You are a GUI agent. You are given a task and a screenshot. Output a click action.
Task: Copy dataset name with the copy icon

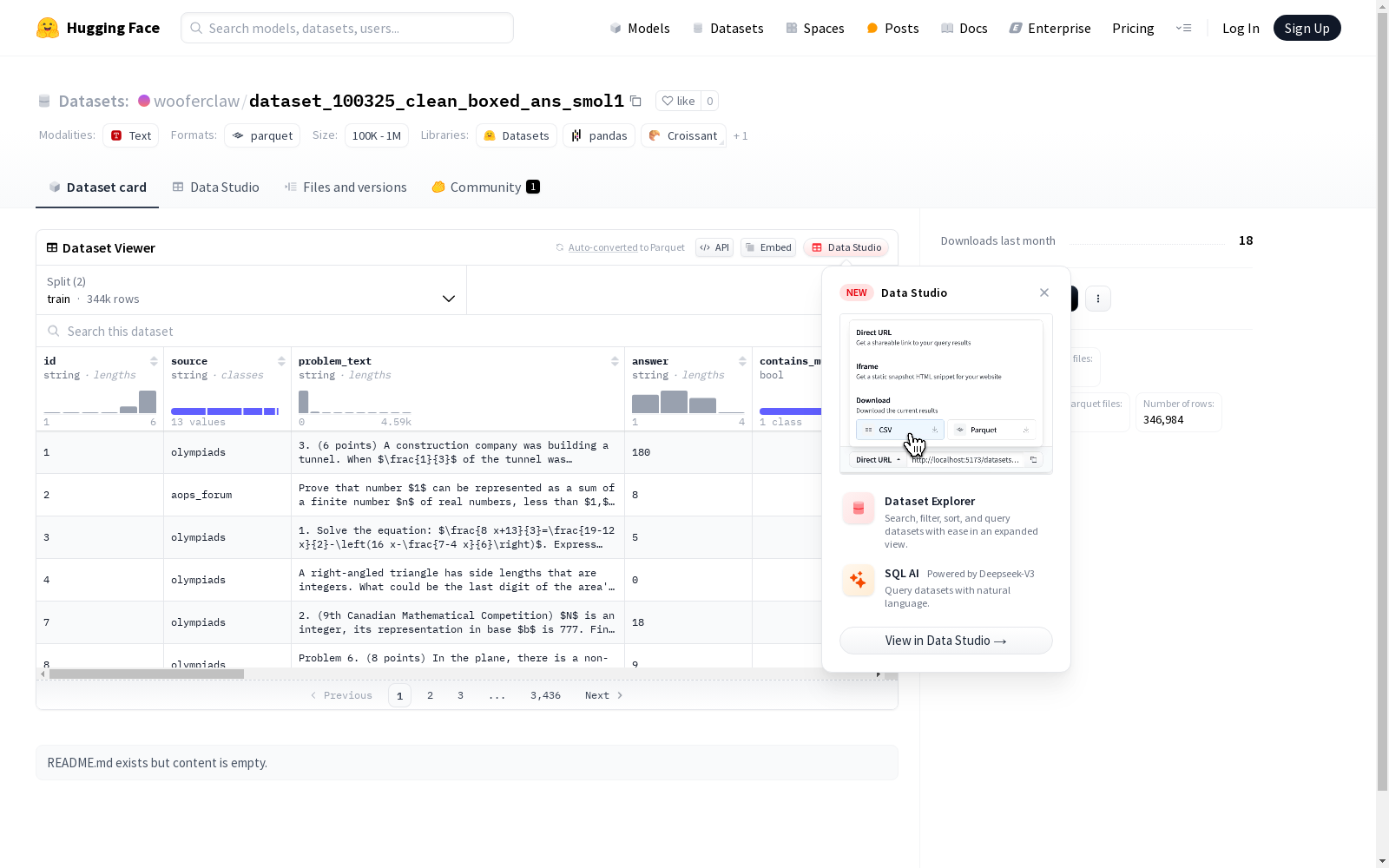[635, 101]
